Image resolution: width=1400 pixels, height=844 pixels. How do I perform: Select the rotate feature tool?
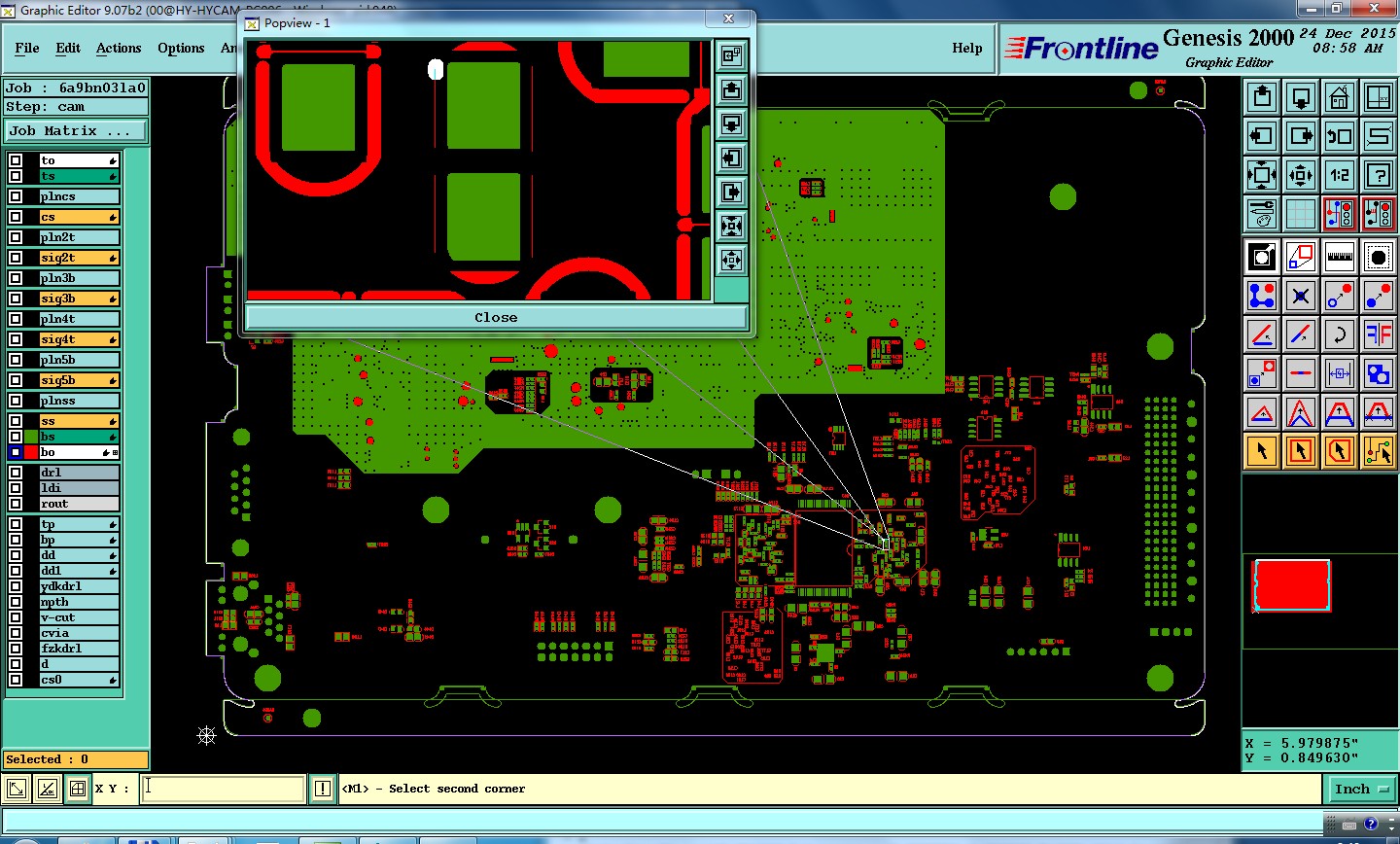pos(1340,335)
